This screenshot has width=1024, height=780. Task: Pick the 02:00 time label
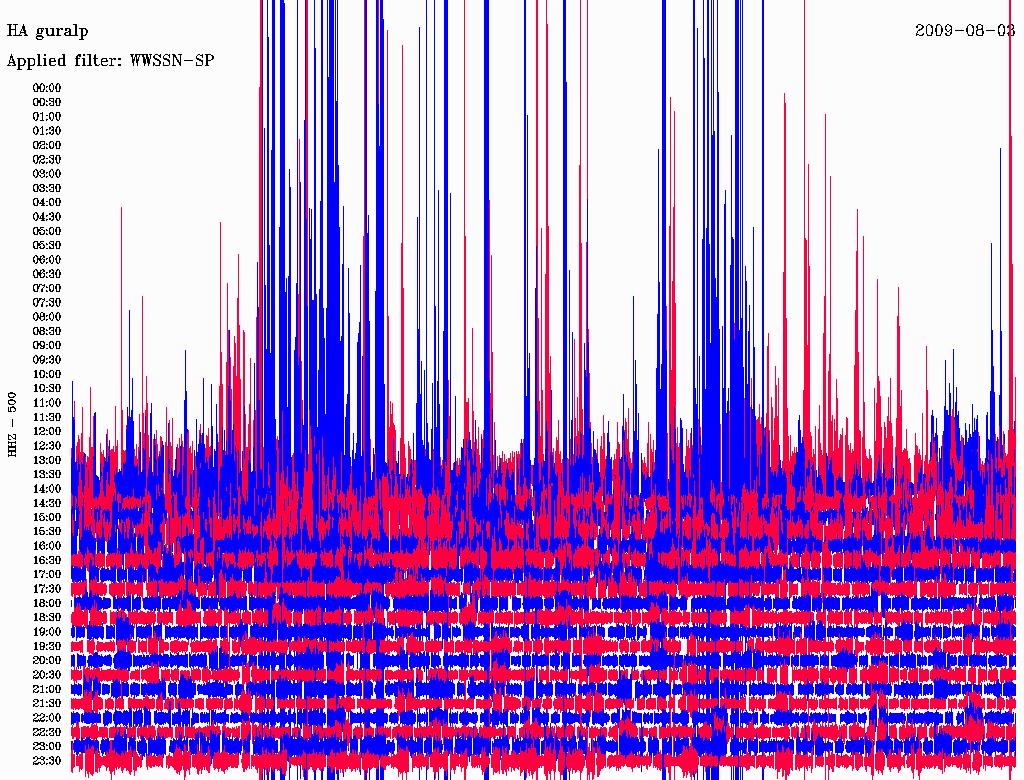point(47,145)
